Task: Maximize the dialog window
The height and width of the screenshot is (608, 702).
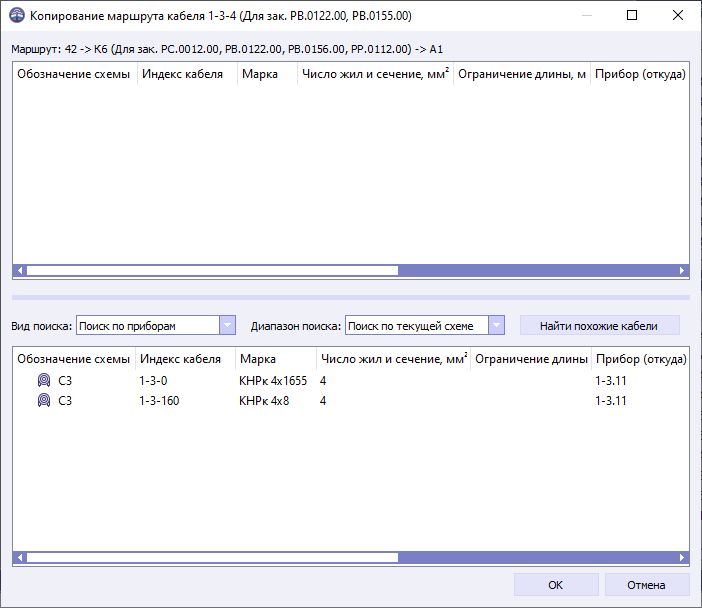Action: point(632,16)
